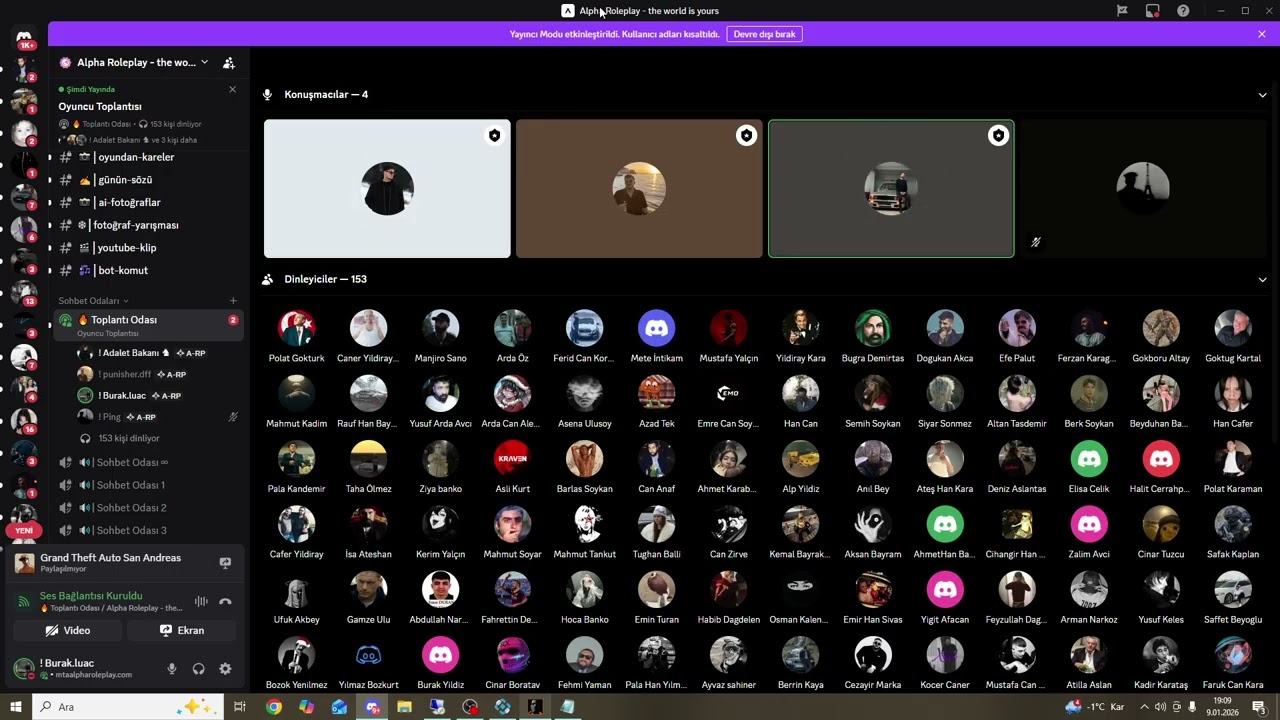
Task: Collapse the Sohbet Odaları category
Action: [x=93, y=301]
